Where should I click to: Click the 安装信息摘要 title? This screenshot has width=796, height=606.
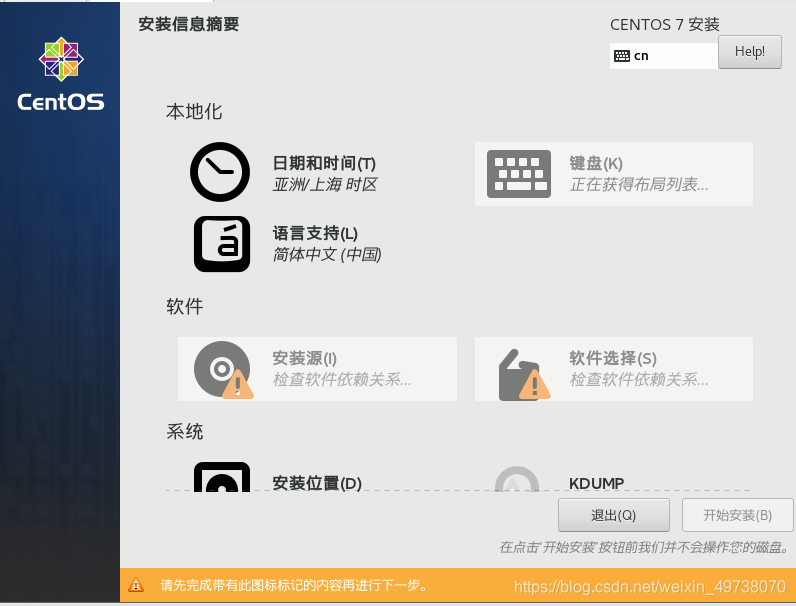(188, 24)
